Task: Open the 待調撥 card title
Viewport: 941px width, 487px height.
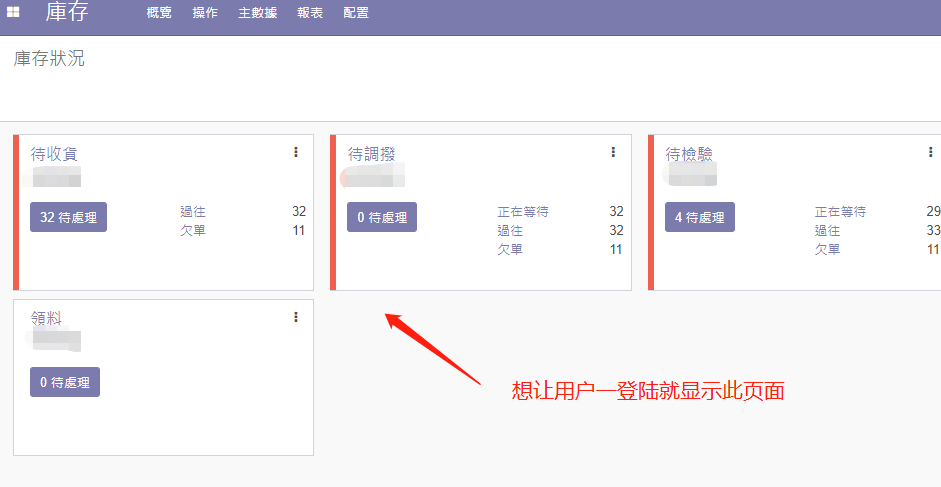Action: tap(372, 154)
